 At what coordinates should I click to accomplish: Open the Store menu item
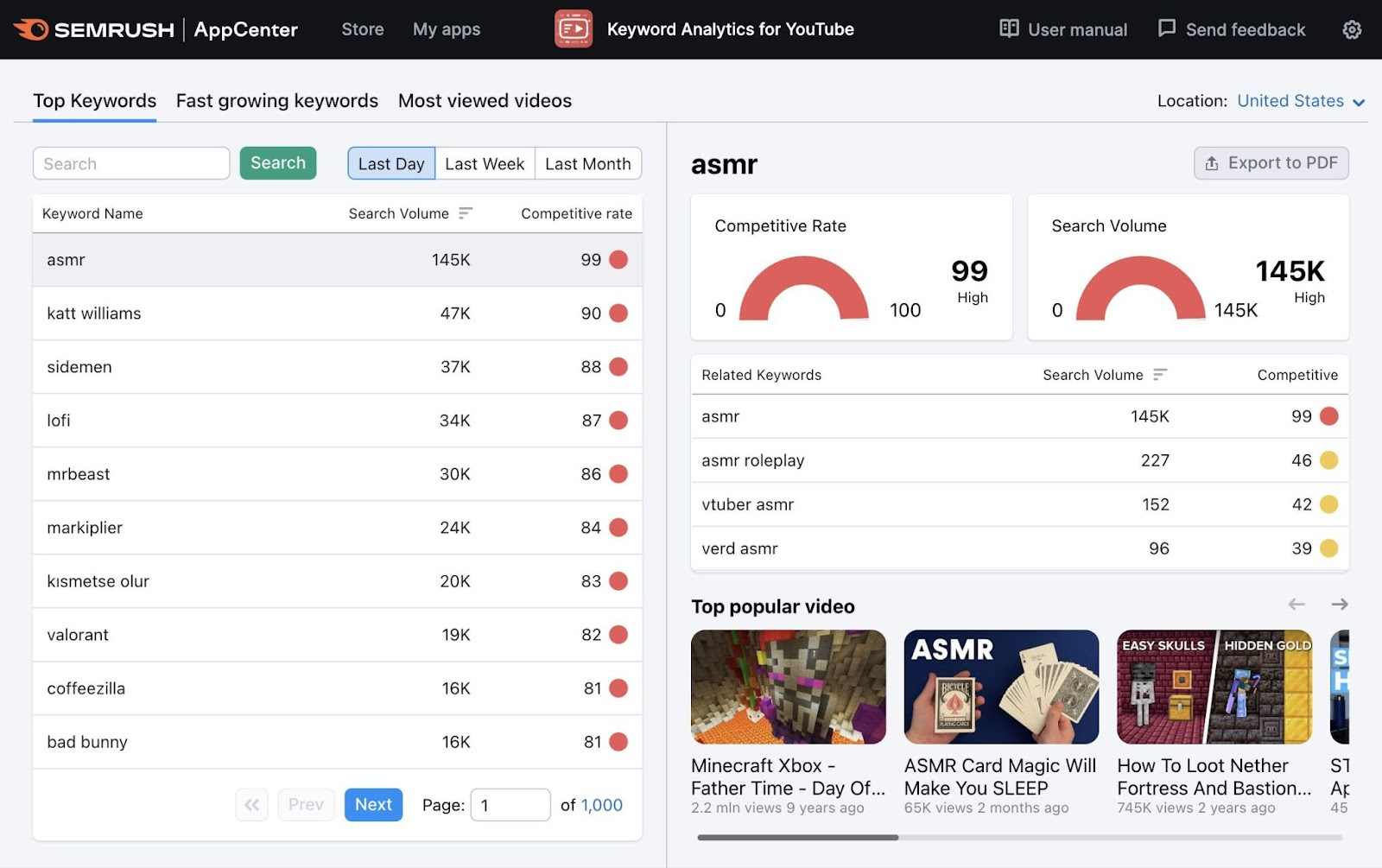363,29
